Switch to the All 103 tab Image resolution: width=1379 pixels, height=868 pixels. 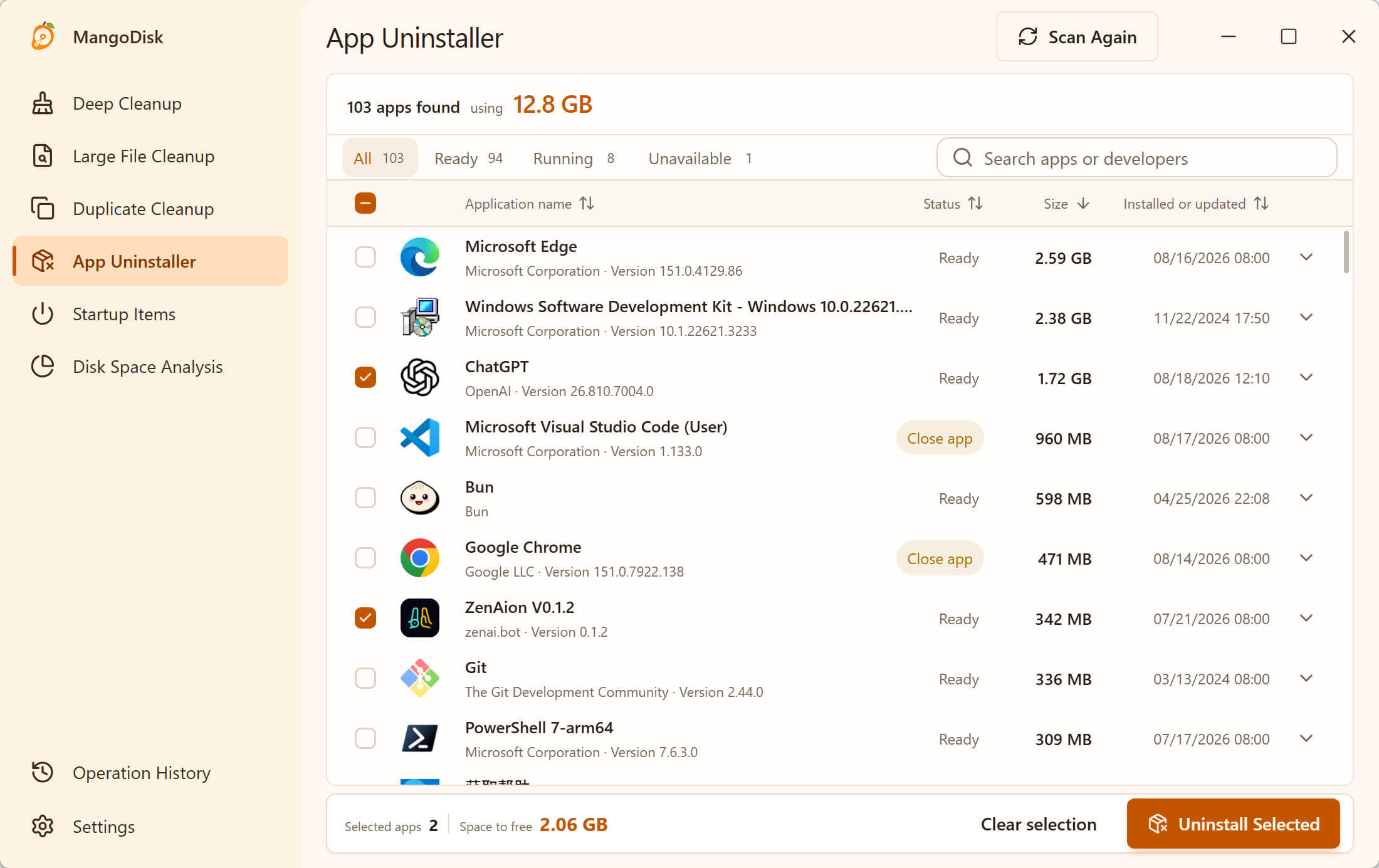tap(379, 158)
